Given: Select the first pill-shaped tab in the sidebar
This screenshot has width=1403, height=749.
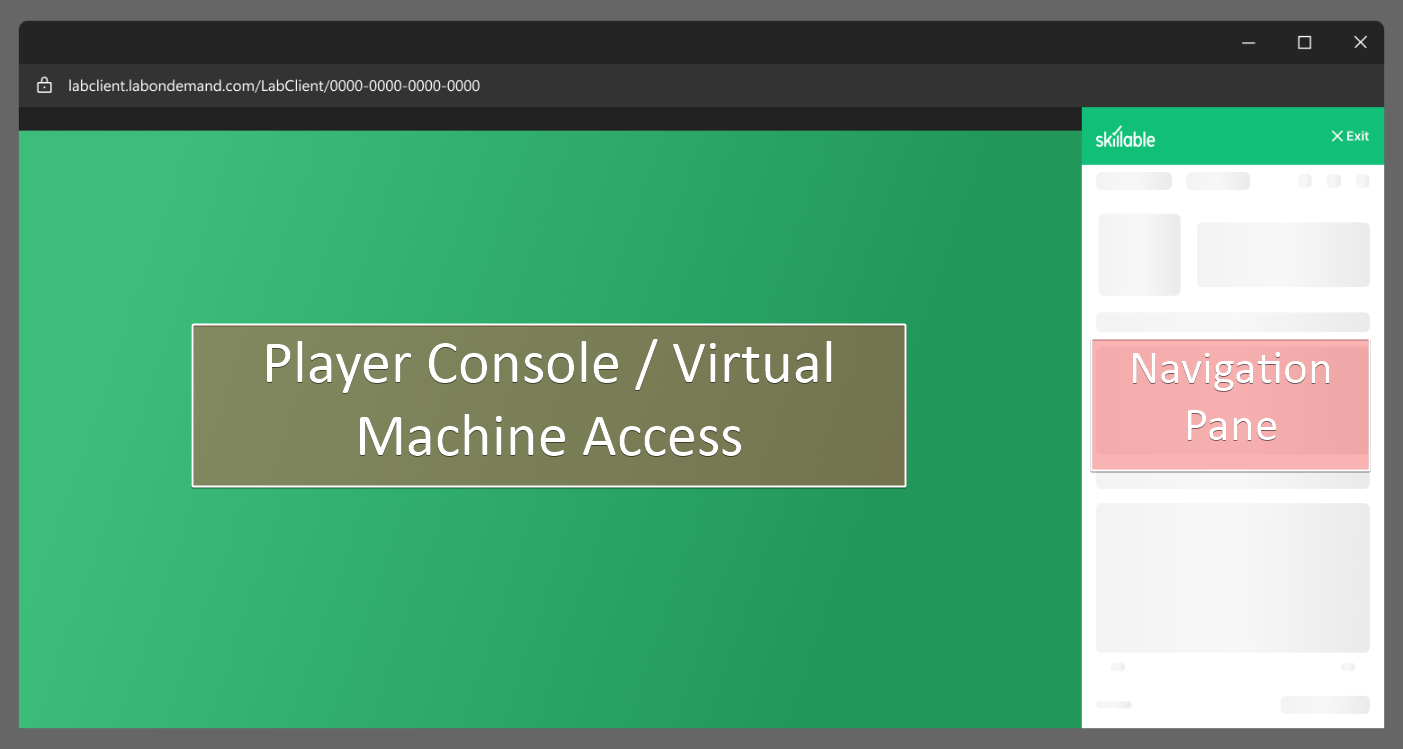Looking at the screenshot, I should 1133,181.
